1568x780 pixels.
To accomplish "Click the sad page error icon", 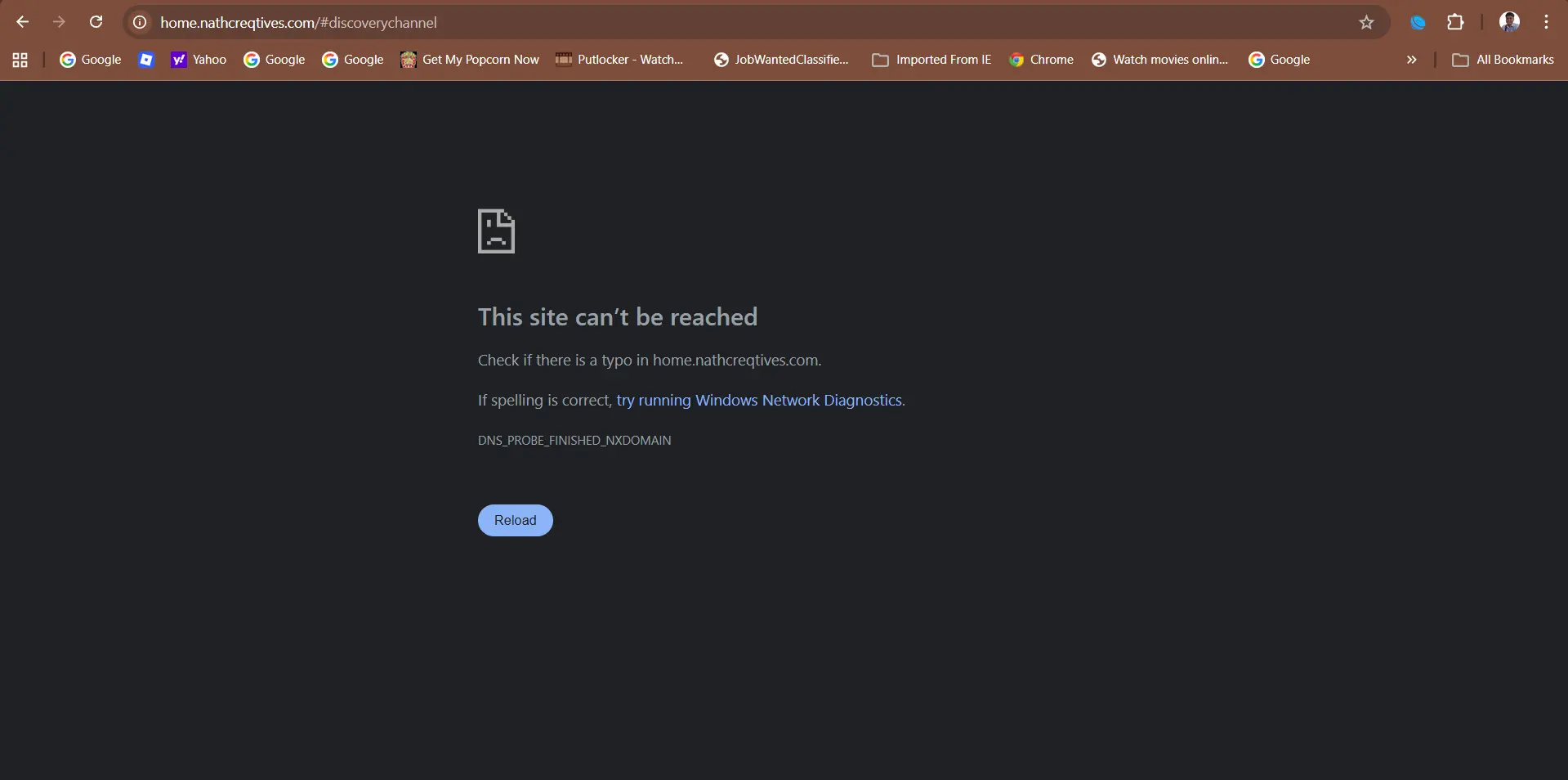I will 496,231.
